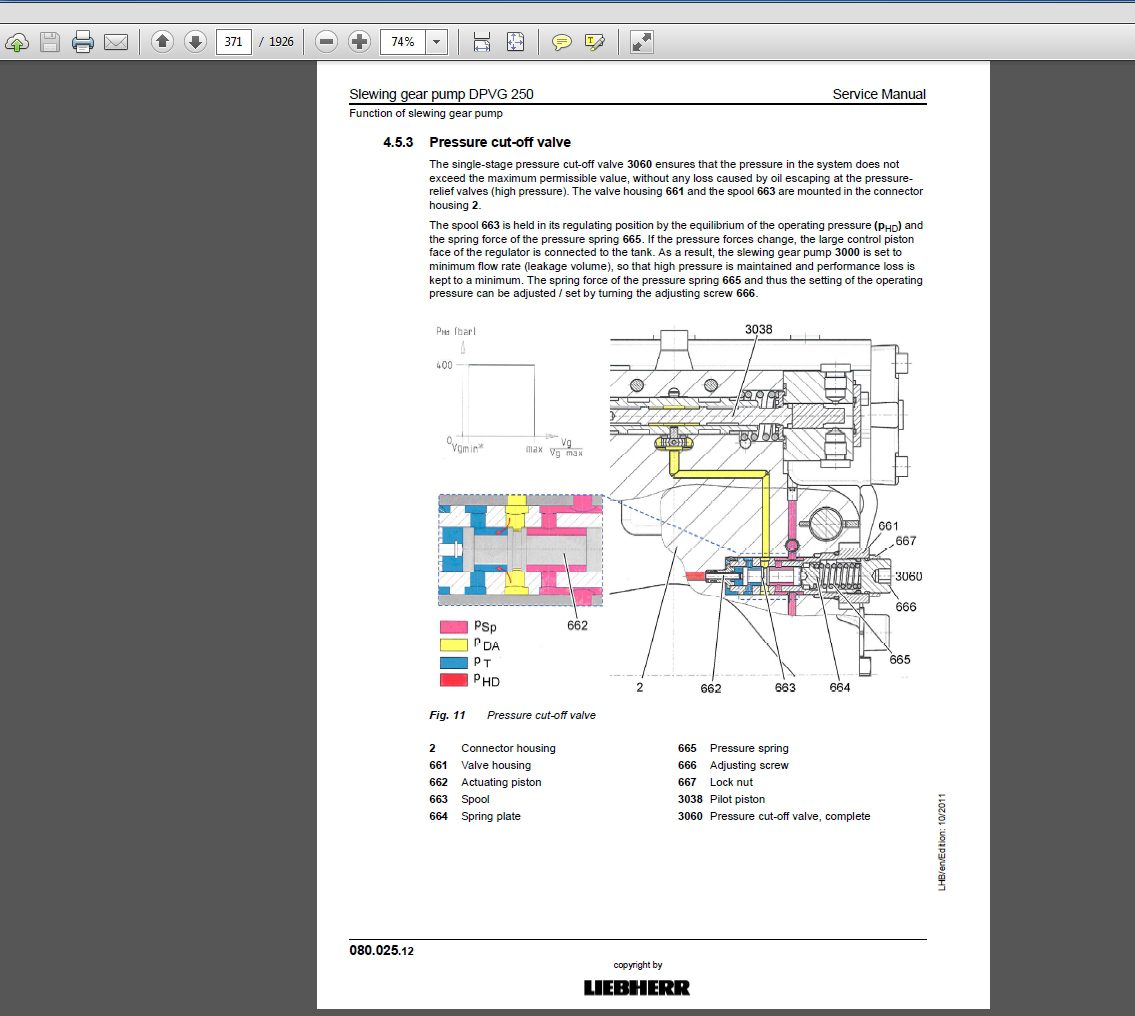Click the enlarged spool detail inset diagram

pos(520,550)
